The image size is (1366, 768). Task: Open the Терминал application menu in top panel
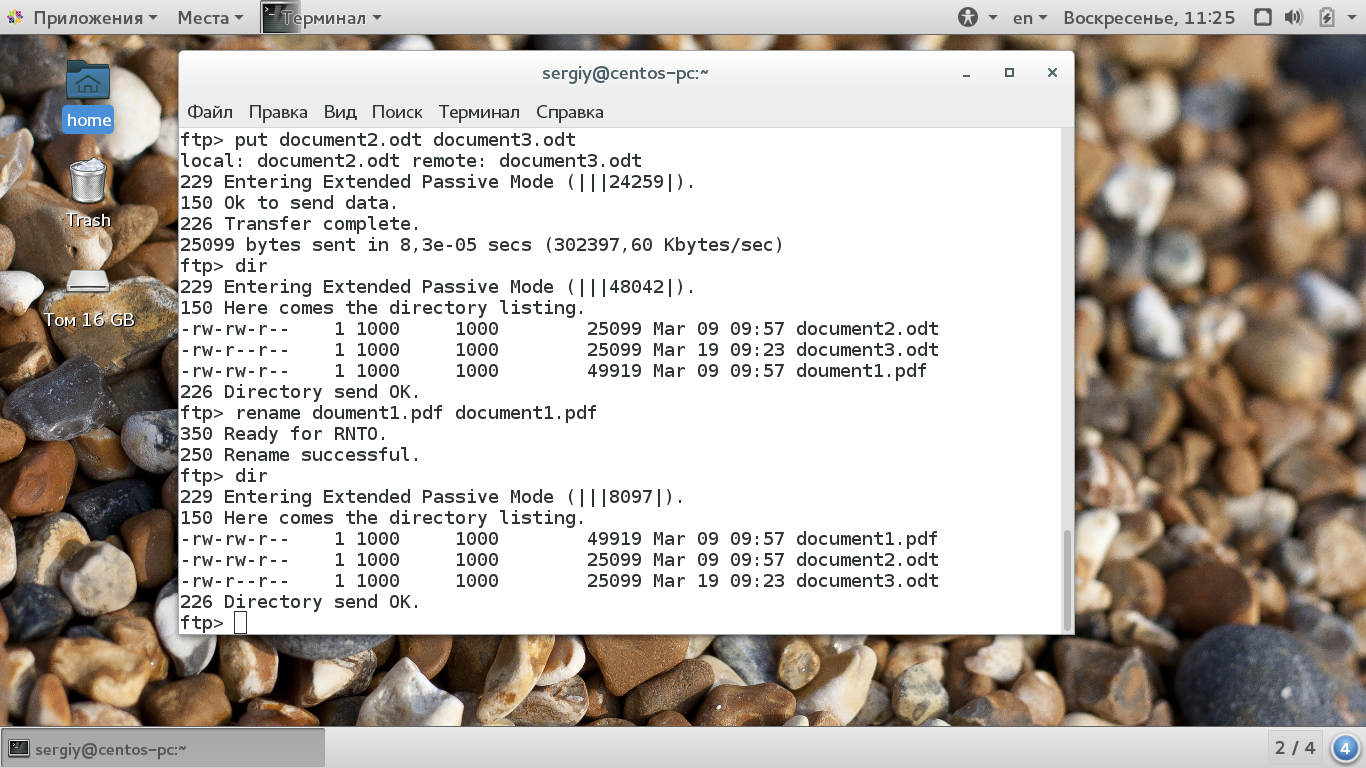[322, 17]
